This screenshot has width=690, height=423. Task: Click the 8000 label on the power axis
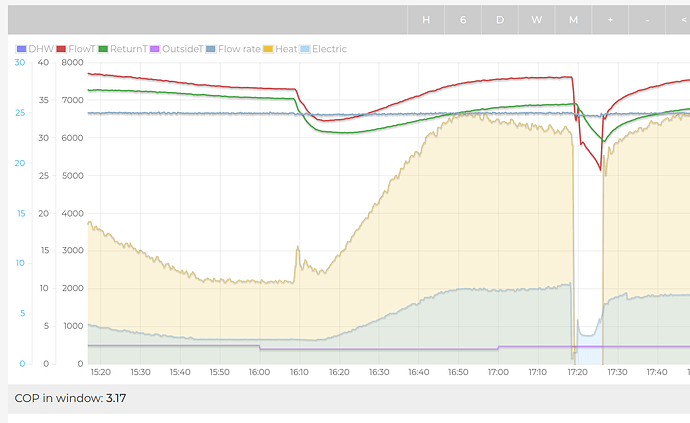(x=72, y=63)
